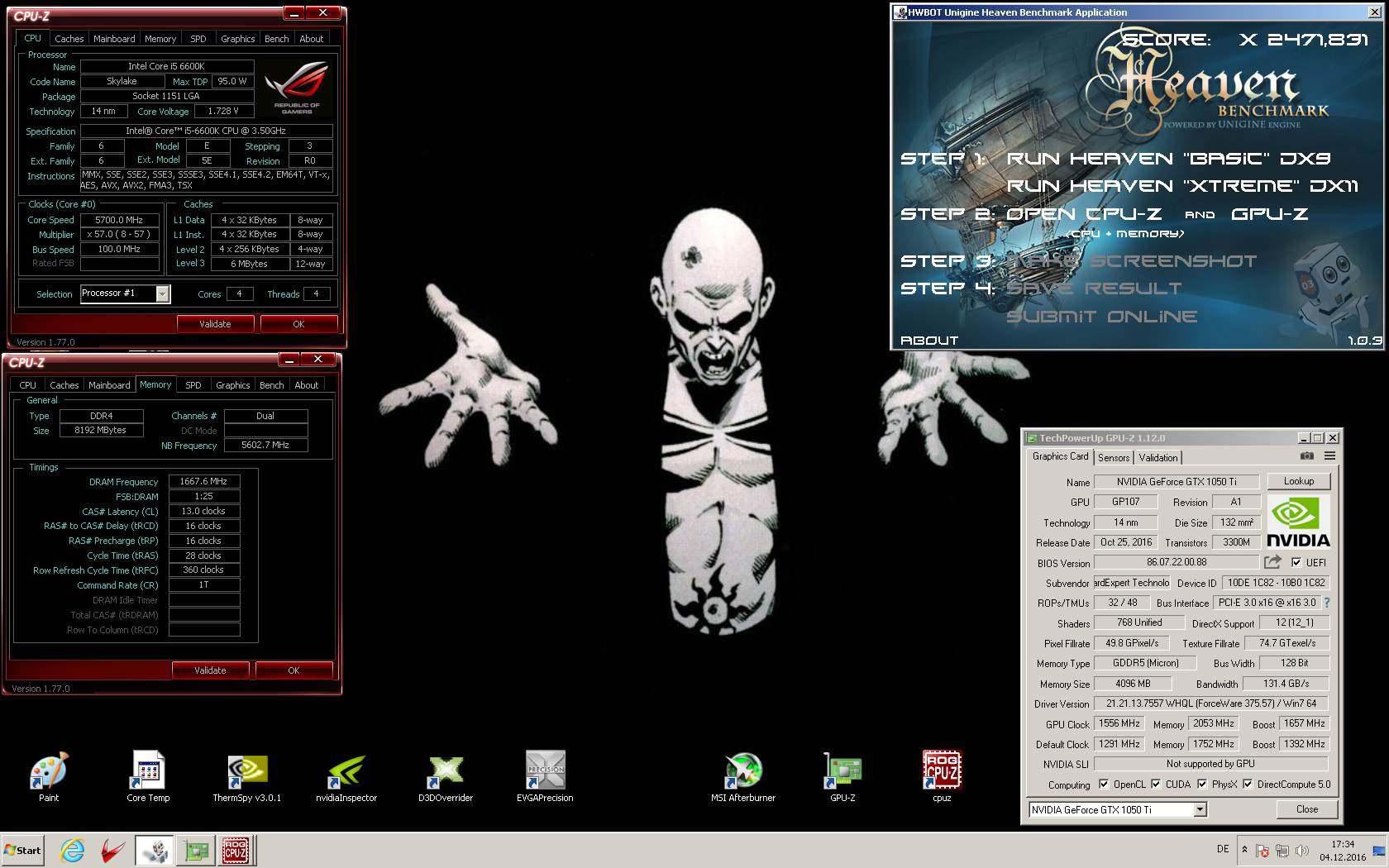Click the Core Speed 5700.0 MHz field

pos(119,220)
